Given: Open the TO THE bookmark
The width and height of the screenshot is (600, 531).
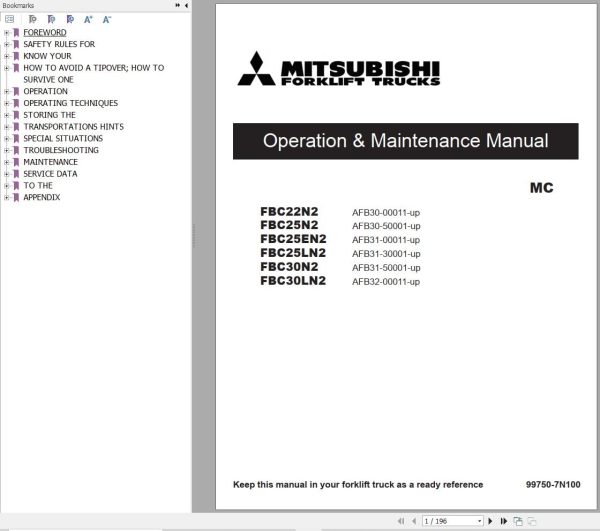Looking at the screenshot, I should pos(38,186).
